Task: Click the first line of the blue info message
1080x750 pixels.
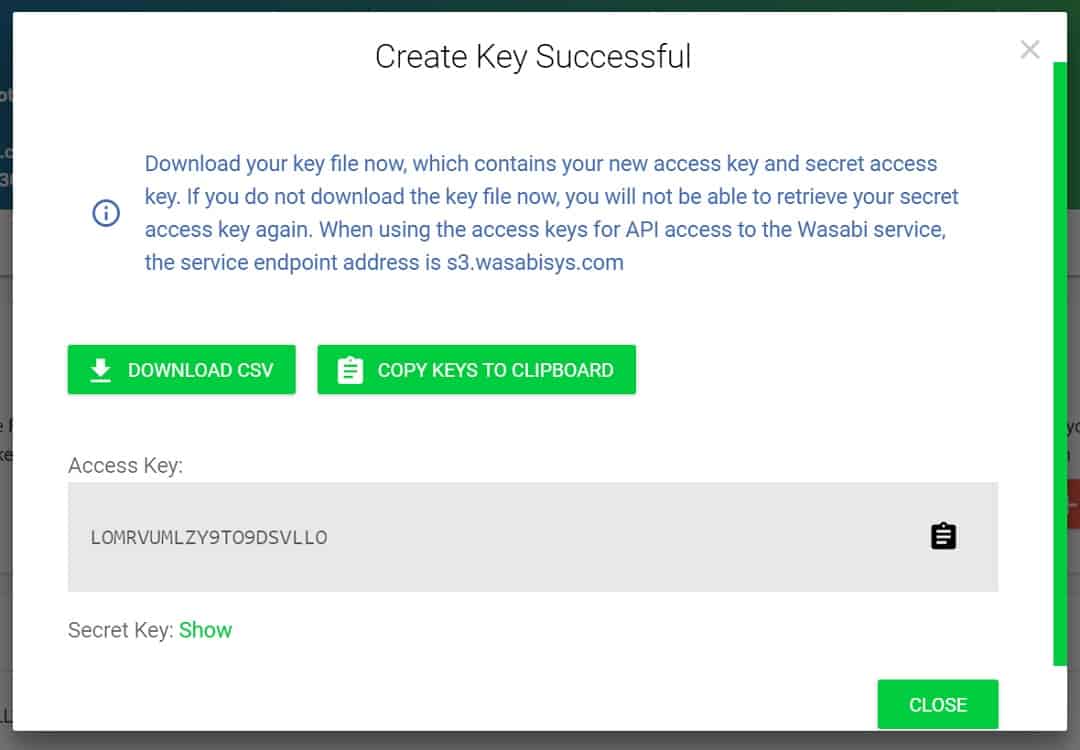Action: point(541,164)
